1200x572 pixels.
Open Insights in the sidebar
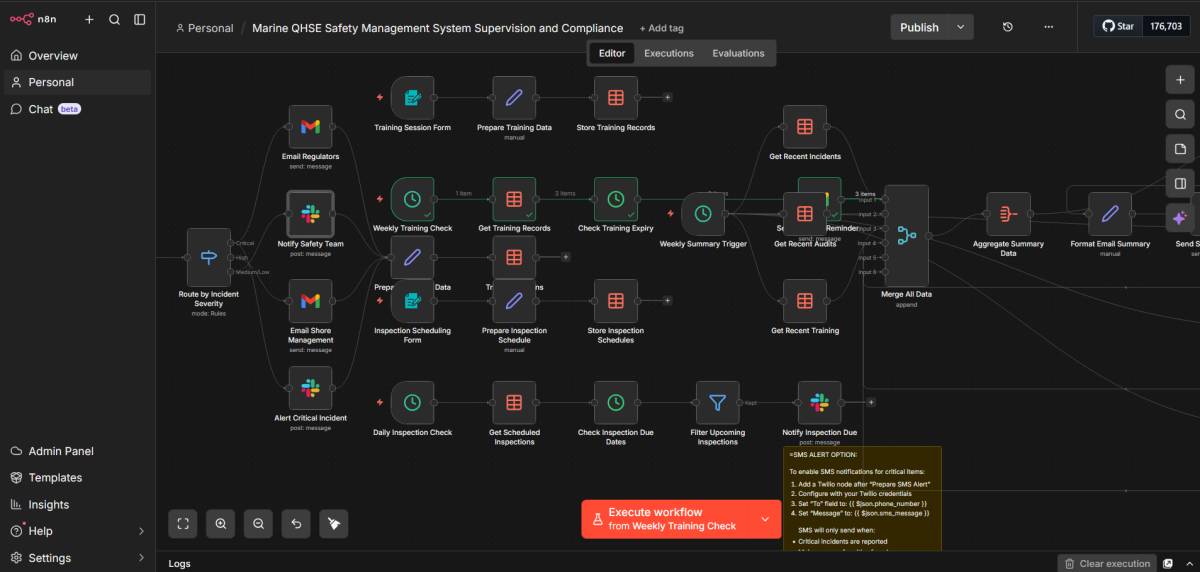[78, 505]
